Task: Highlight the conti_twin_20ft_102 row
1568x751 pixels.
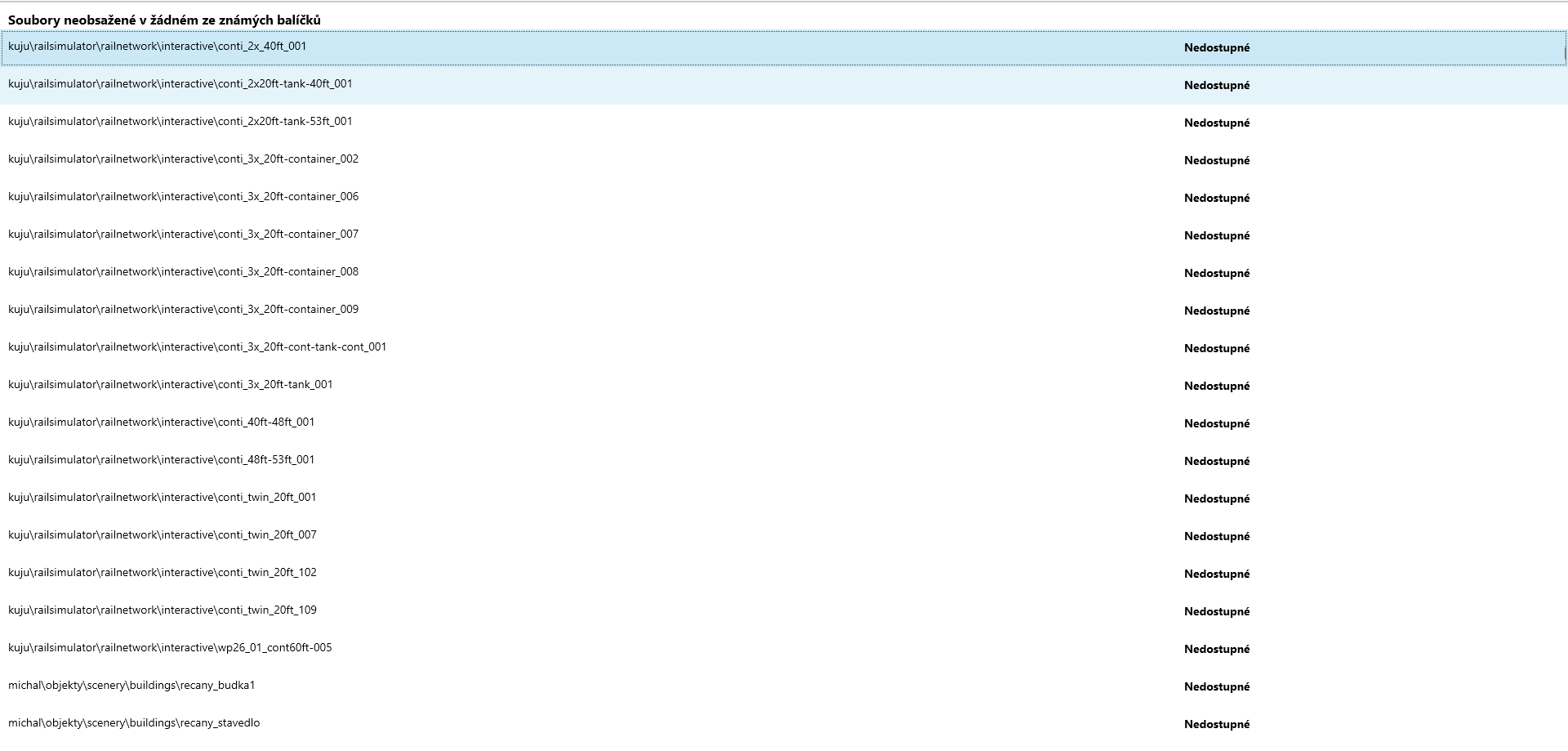Action: coord(783,574)
